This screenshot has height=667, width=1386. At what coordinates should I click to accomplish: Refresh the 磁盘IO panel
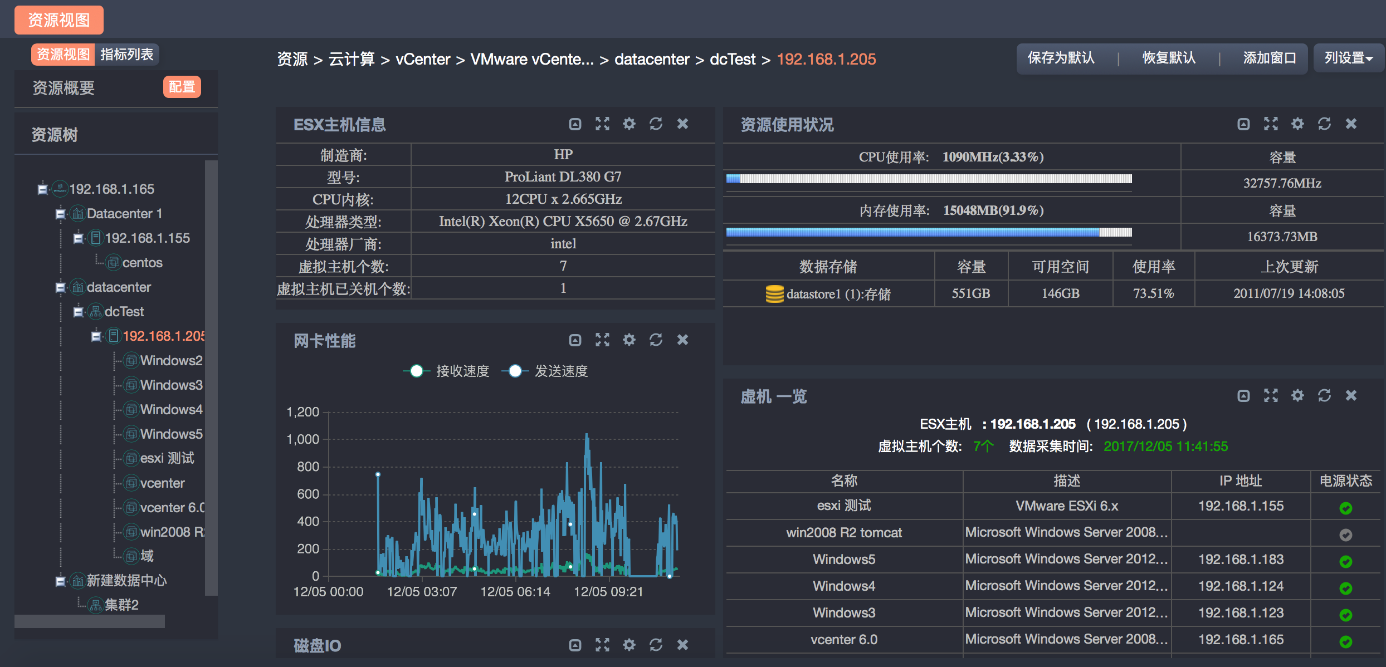(656, 645)
